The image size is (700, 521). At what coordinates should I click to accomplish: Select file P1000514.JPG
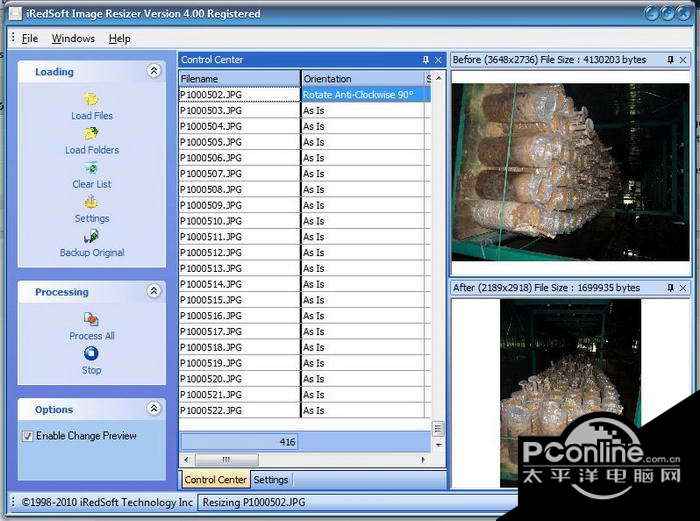coord(240,284)
